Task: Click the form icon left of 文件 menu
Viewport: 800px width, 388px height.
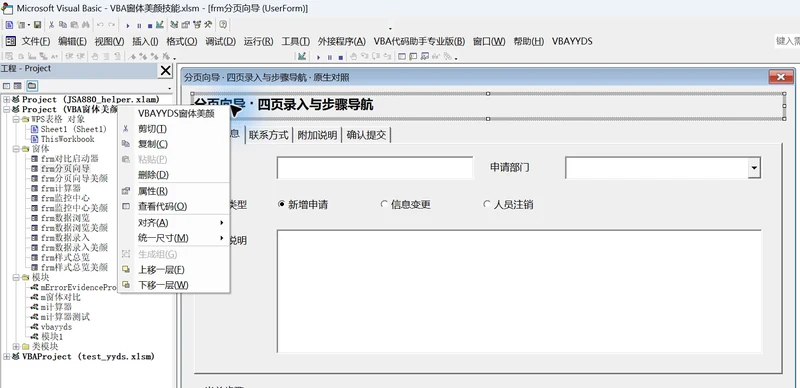Action: pos(11,41)
